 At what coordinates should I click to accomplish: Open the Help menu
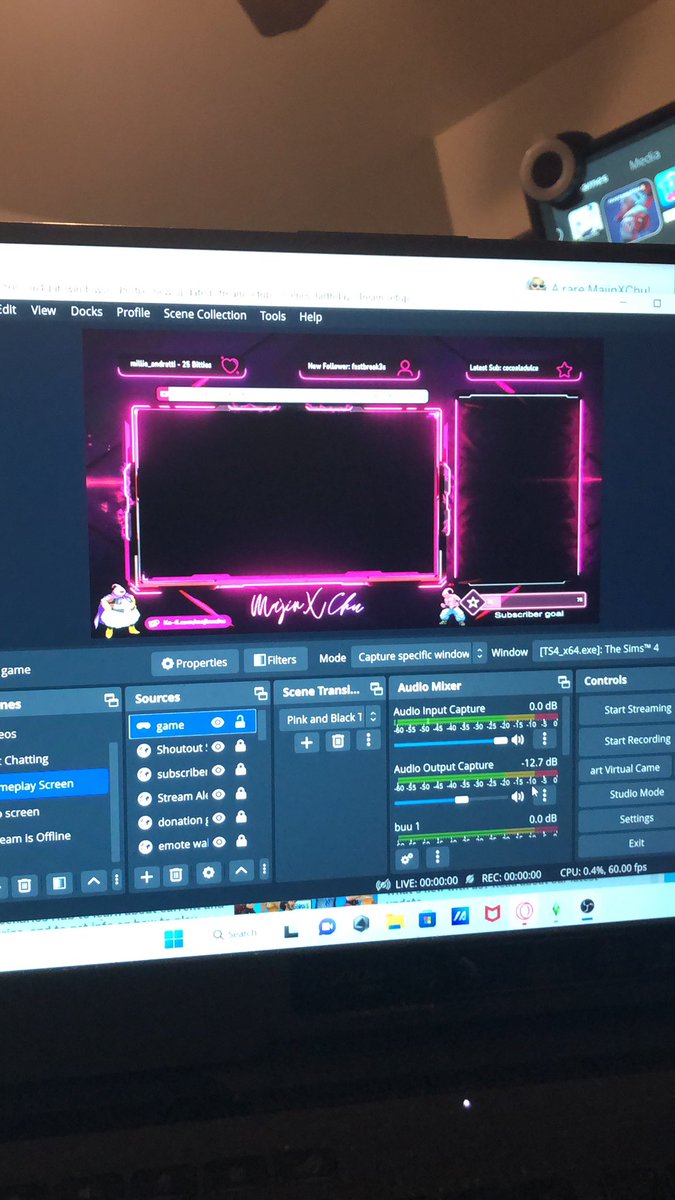click(311, 317)
